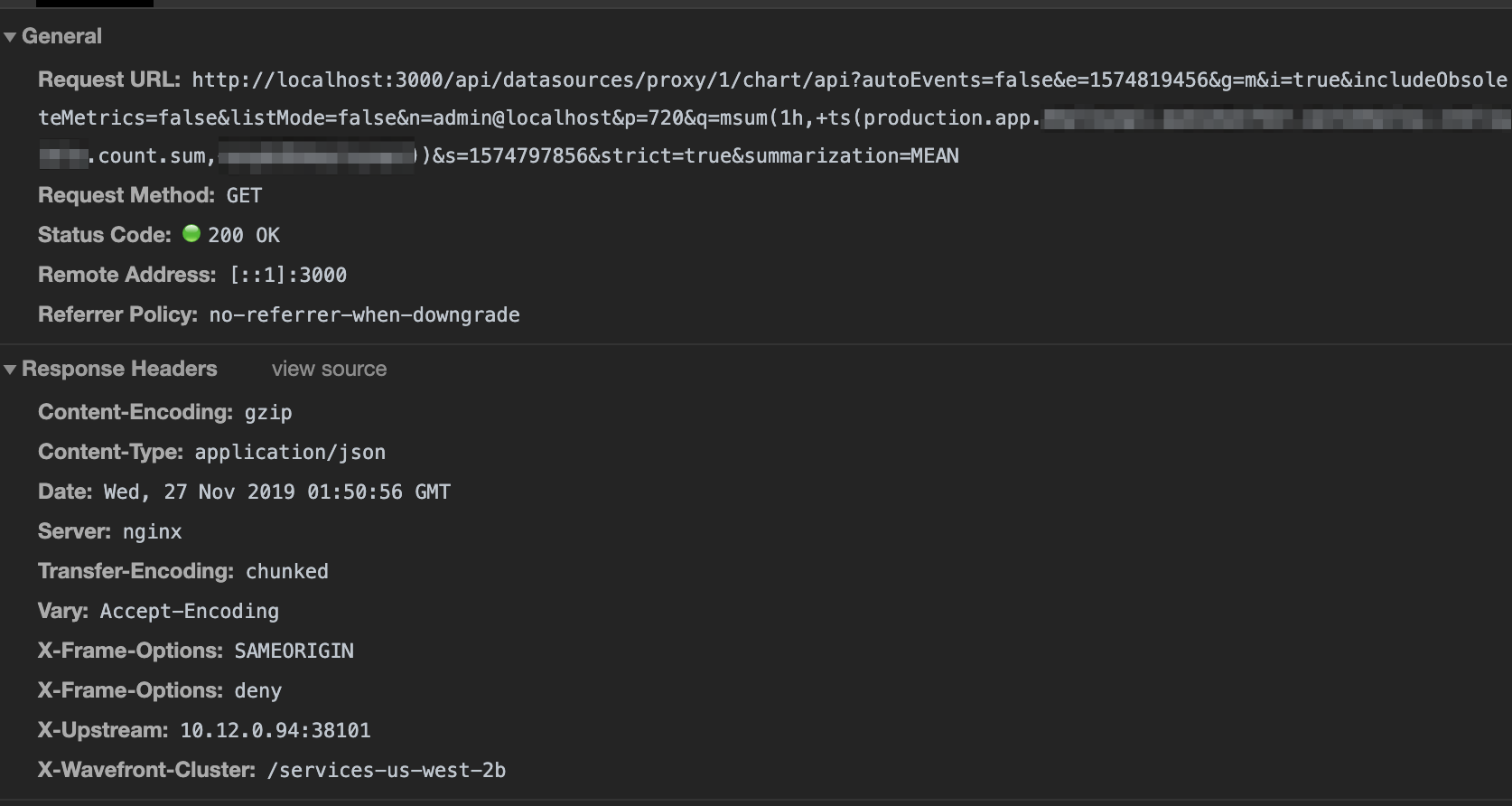
Task: Click the General section heading label
Action: tap(62, 36)
